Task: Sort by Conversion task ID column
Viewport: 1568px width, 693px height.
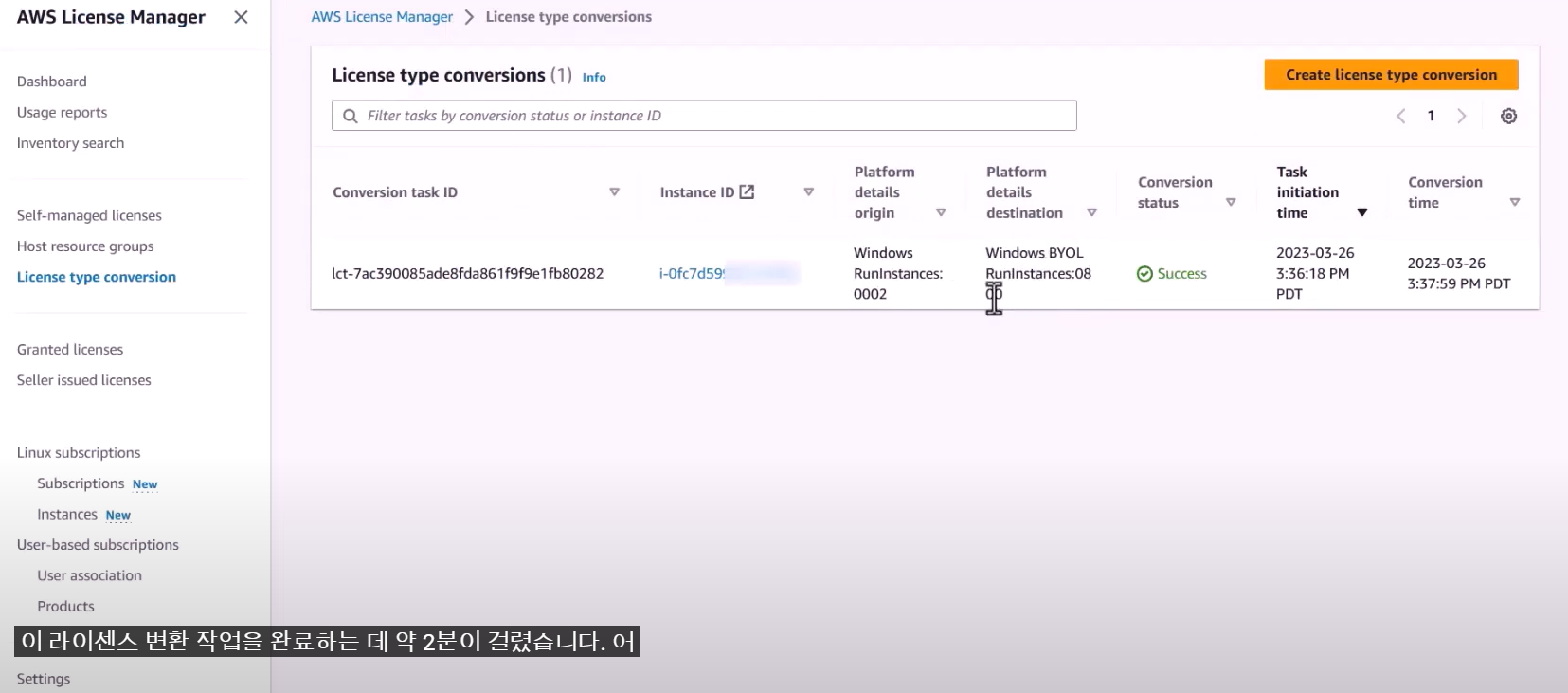Action: tap(614, 191)
